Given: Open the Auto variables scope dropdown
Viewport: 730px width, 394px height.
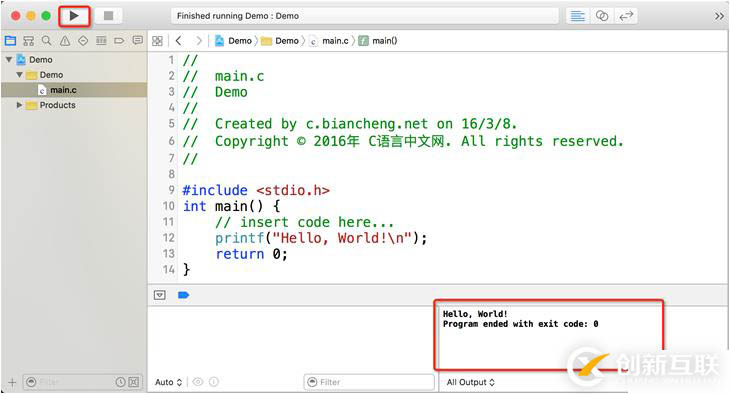Looking at the screenshot, I should [168, 382].
